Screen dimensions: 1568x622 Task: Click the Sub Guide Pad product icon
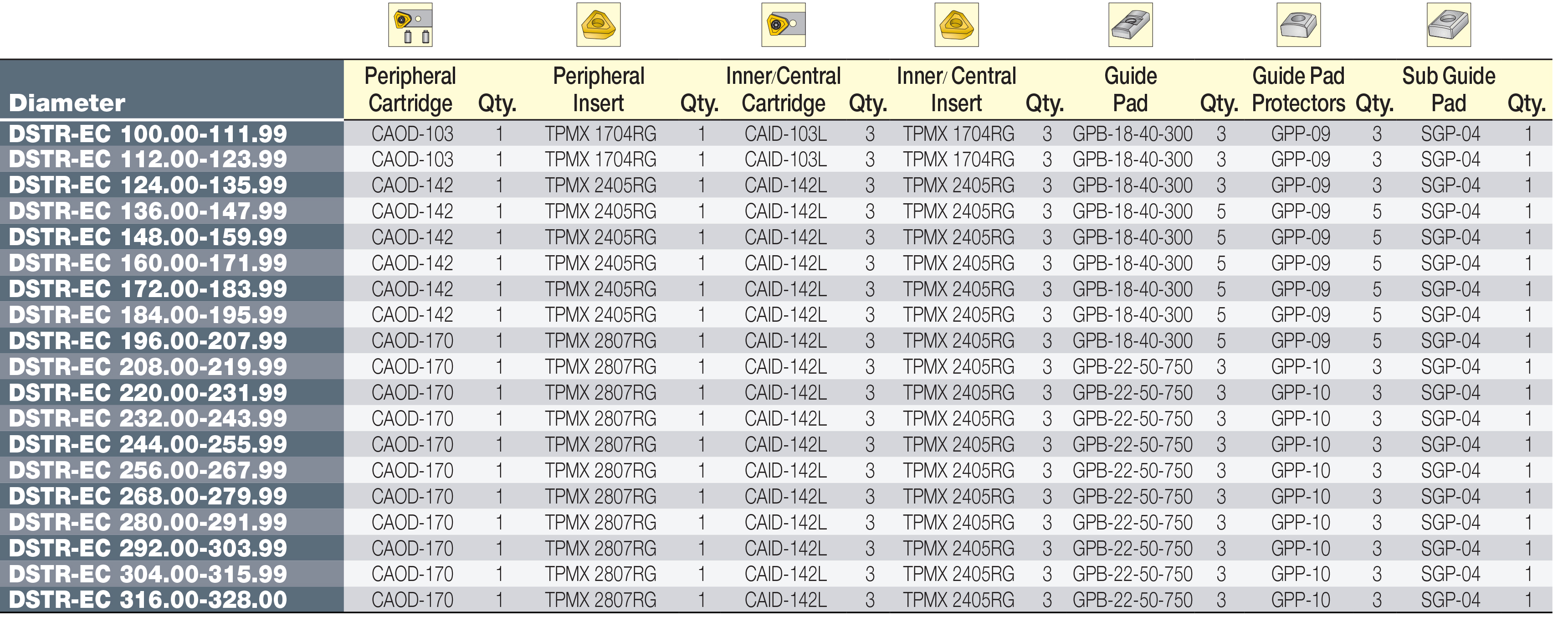1449,24
